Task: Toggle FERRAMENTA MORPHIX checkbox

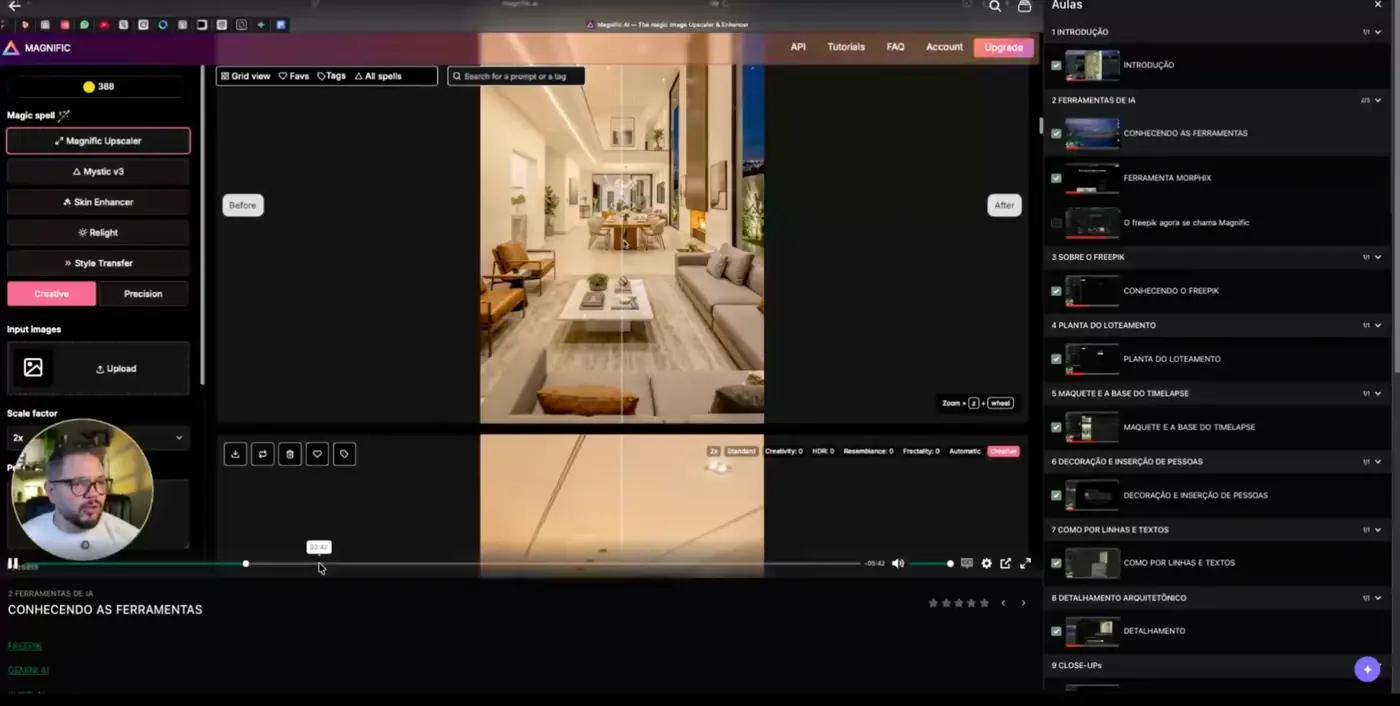Action: 1056,178
